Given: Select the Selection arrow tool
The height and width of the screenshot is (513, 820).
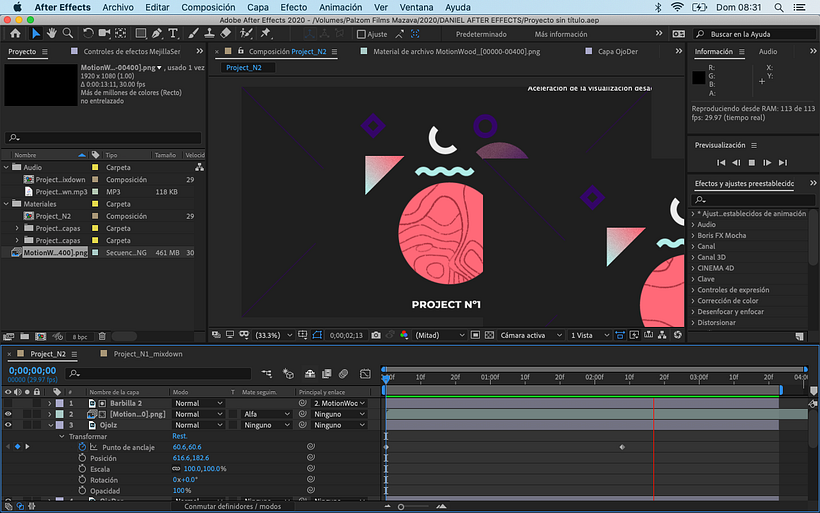Looking at the screenshot, I should (x=36, y=33).
